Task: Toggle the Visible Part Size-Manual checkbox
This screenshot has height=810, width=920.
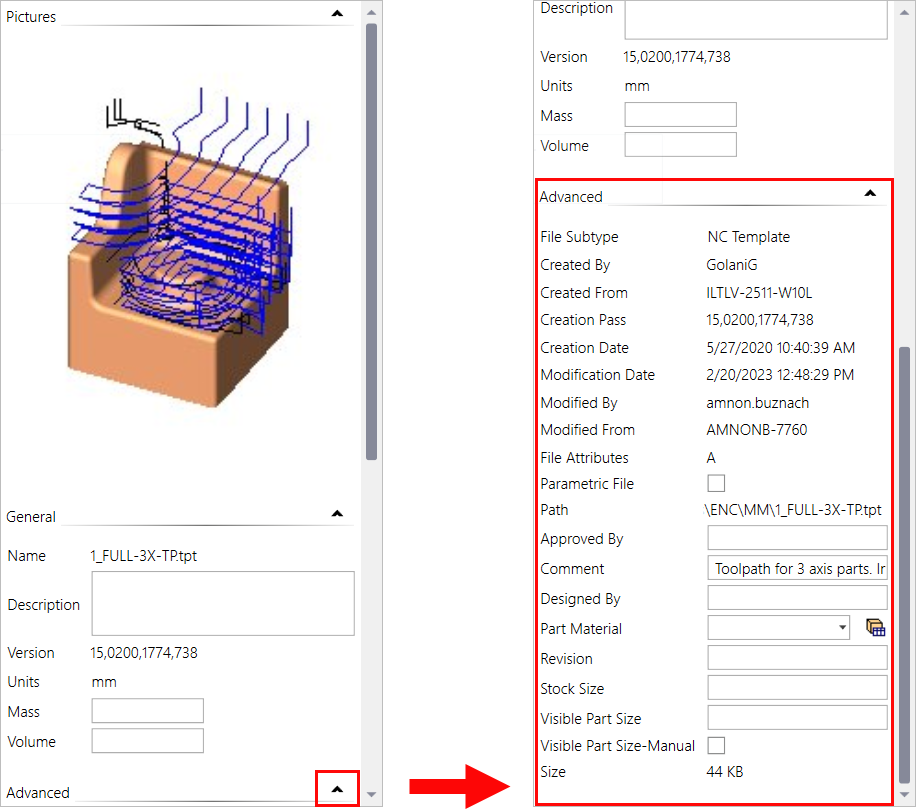Action: (716, 745)
